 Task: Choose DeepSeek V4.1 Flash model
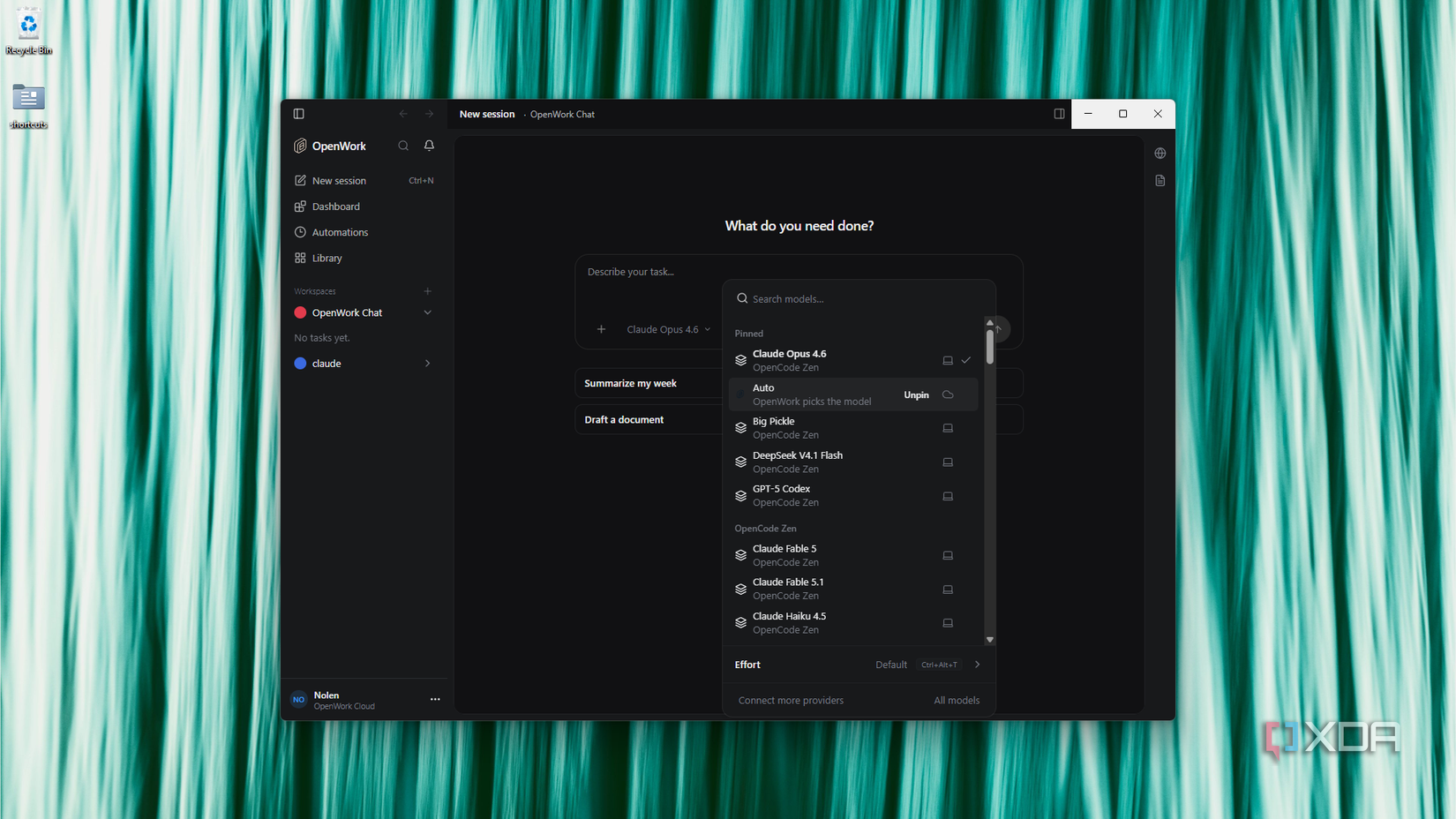(853, 462)
